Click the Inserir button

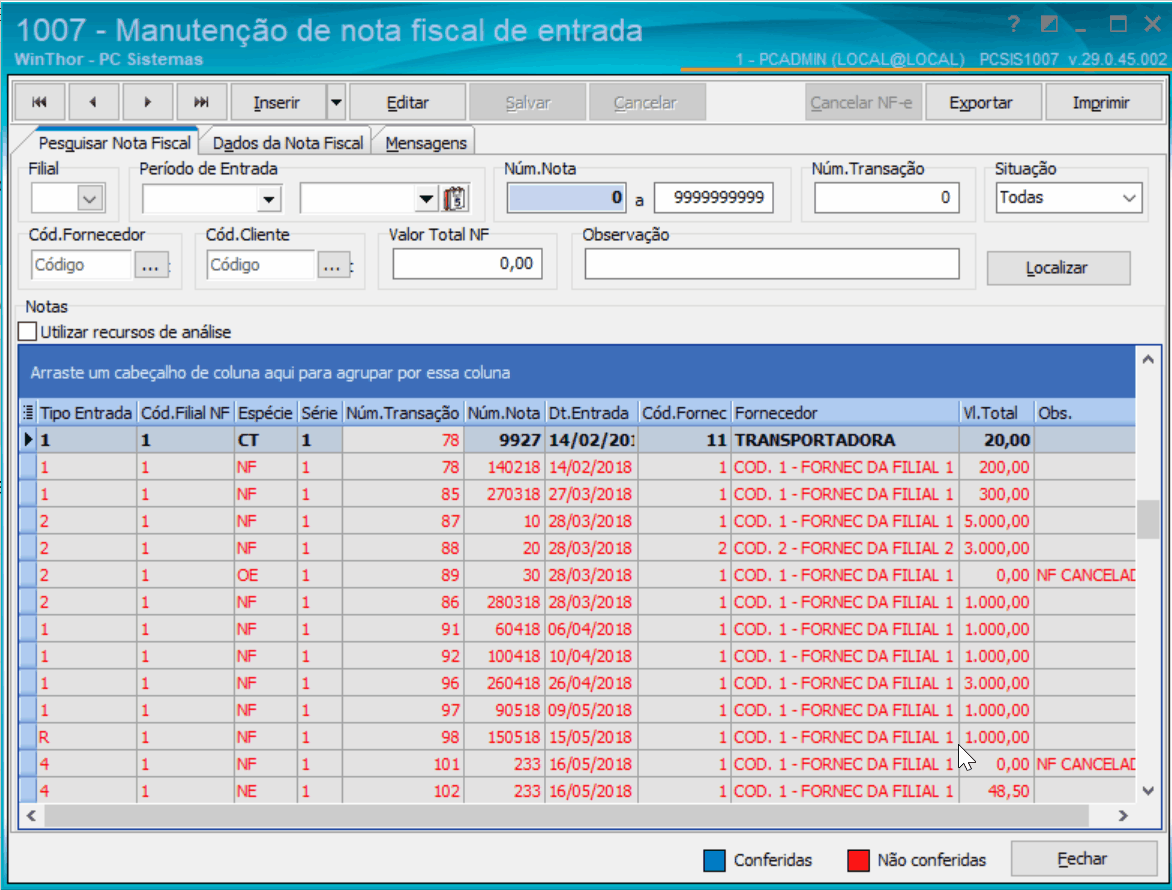click(277, 102)
